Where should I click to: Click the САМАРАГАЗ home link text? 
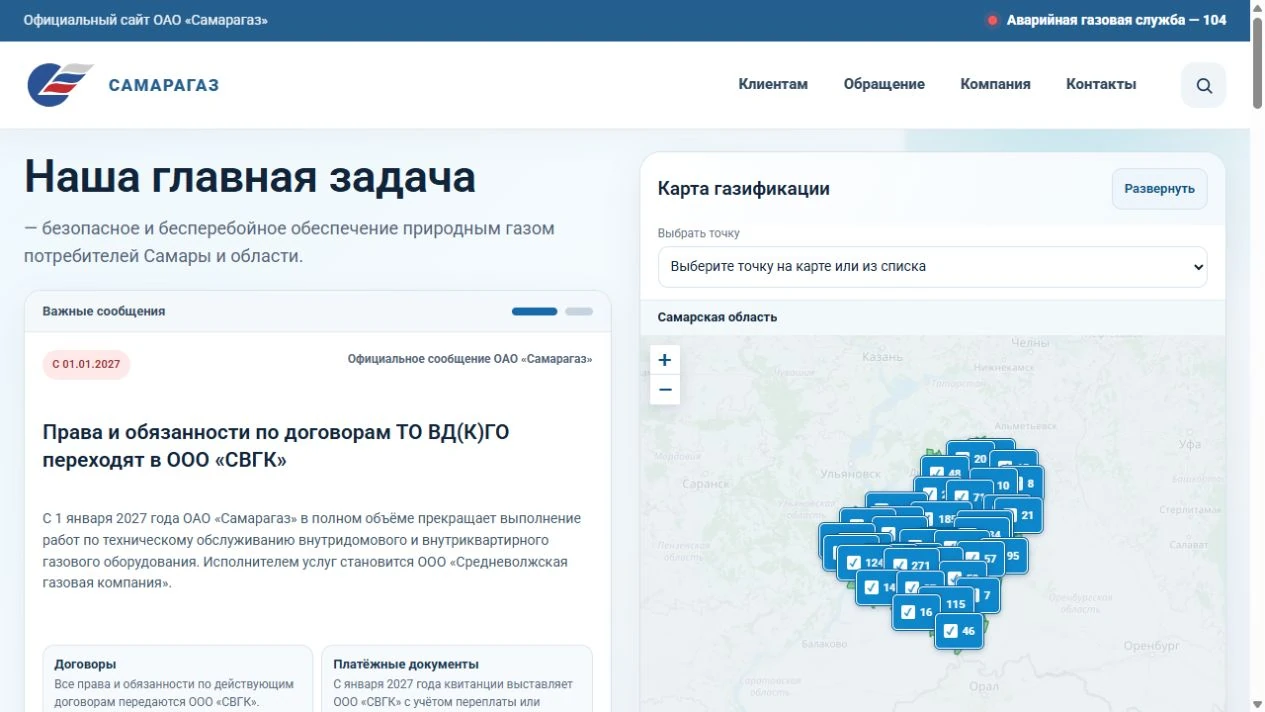point(164,85)
